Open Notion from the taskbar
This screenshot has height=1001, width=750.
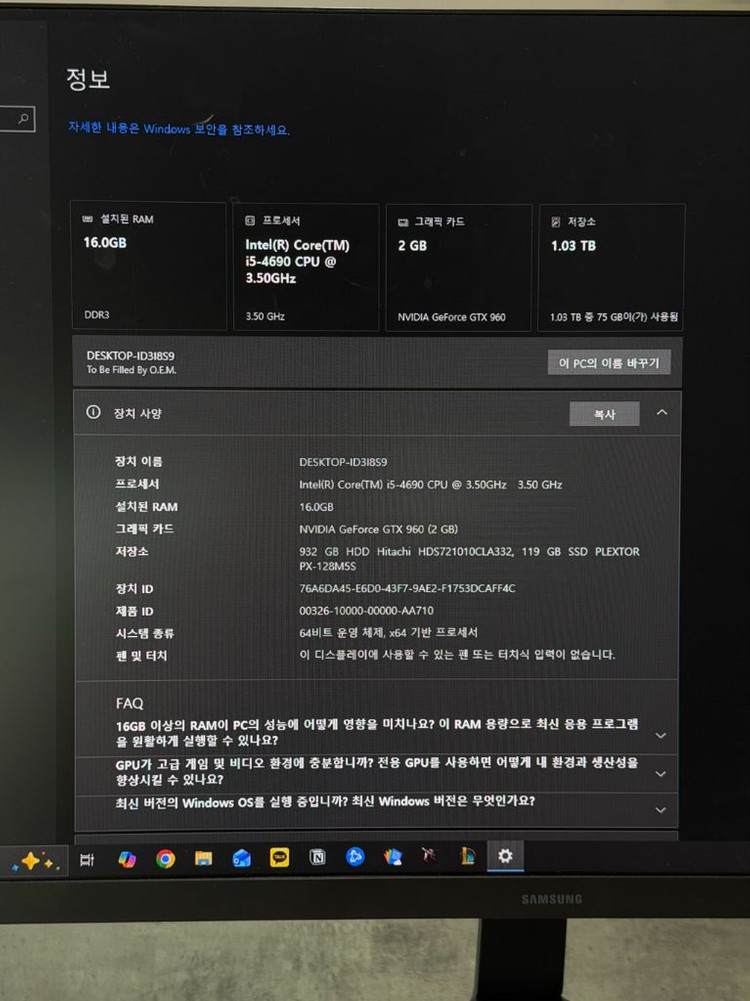pos(317,857)
